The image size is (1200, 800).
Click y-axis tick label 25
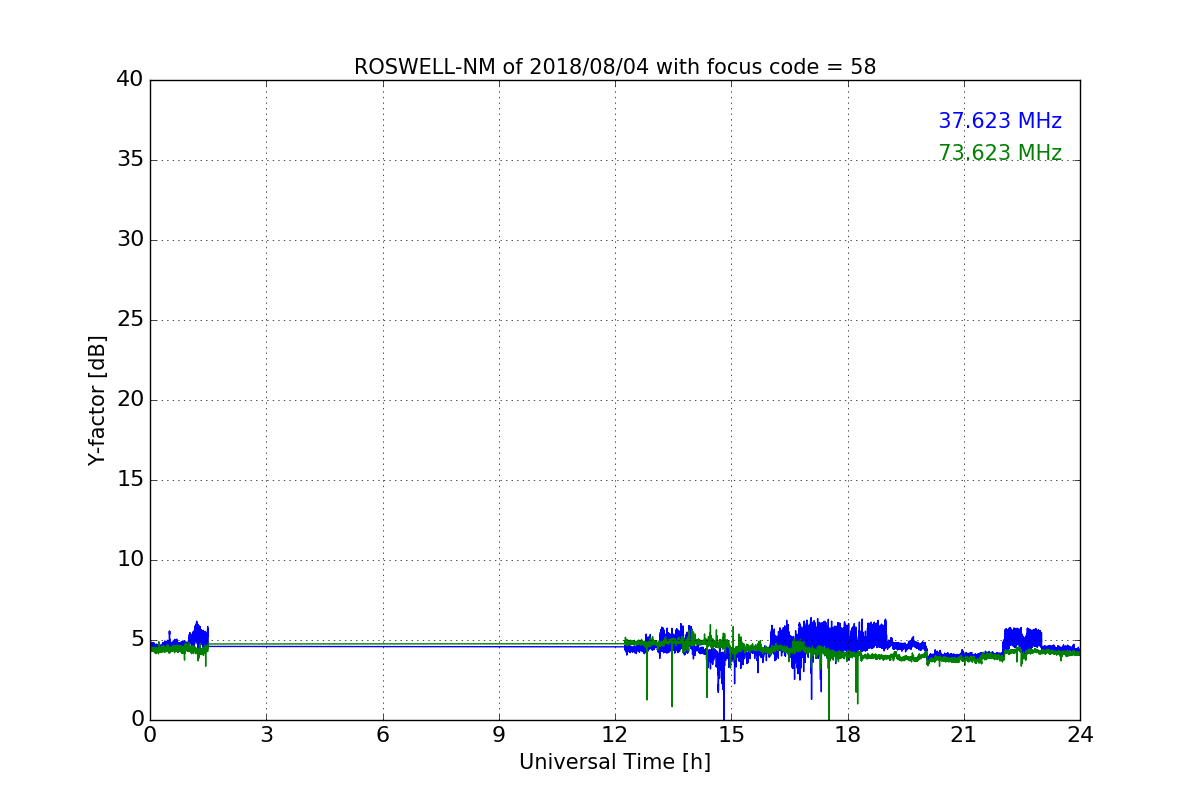tap(130, 320)
